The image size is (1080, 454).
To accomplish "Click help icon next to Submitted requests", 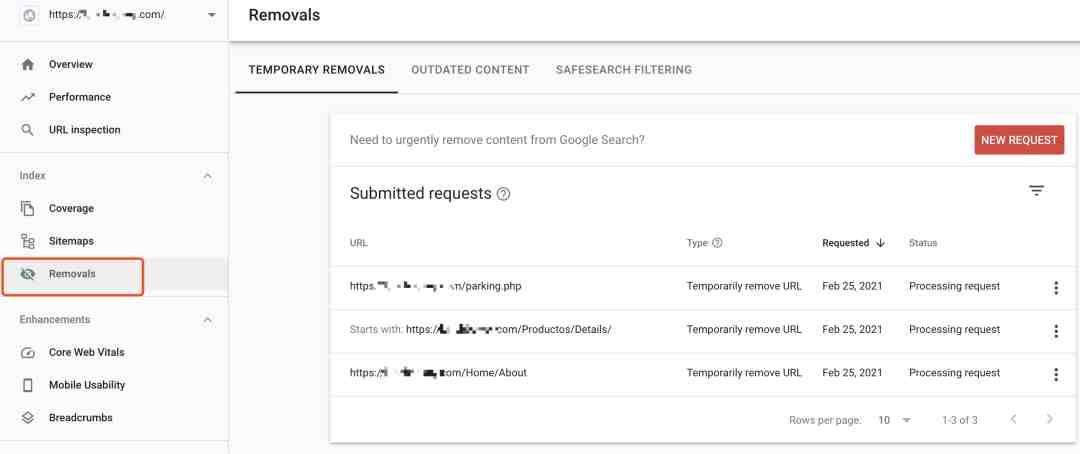I will pyautogui.click(x=503, y=194).
